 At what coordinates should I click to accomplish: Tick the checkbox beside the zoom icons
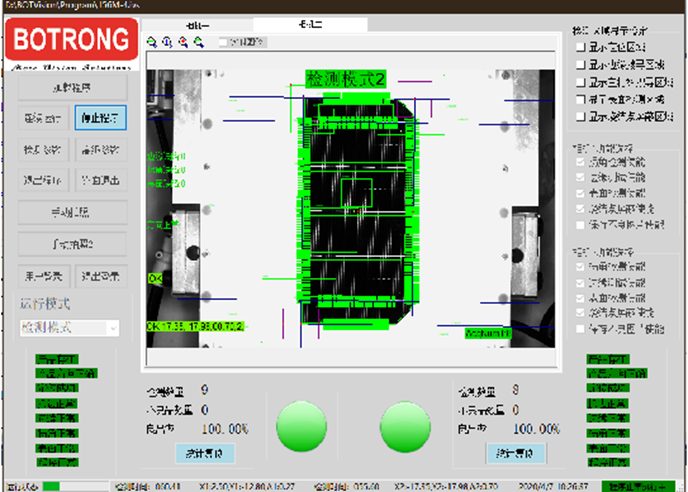pos(223,42)
